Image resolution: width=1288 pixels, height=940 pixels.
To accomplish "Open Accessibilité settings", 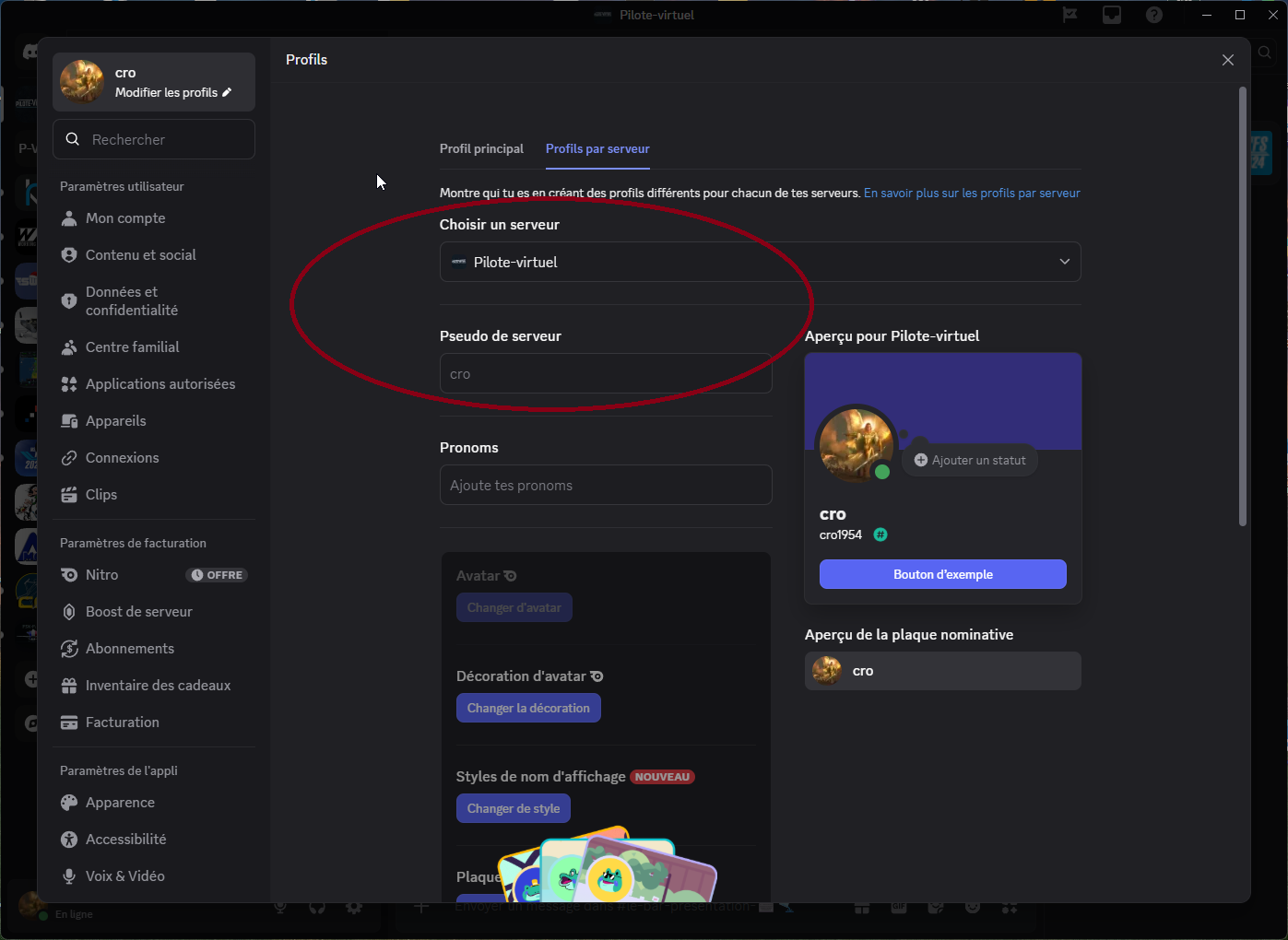I will point(125,840).
